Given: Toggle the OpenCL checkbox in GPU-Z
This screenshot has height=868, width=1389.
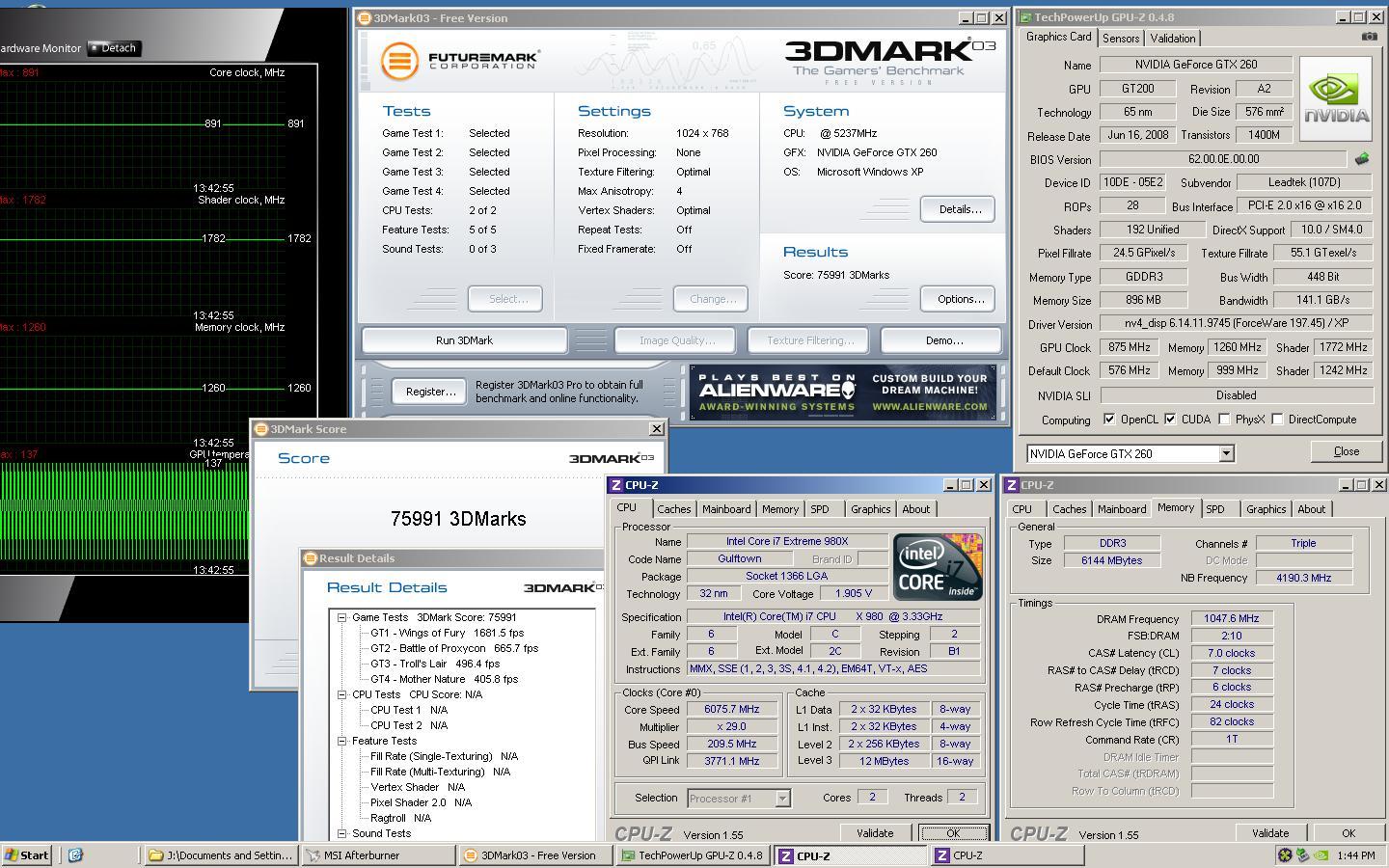Looking at the screenshot, I should (x=1109, y=420).
